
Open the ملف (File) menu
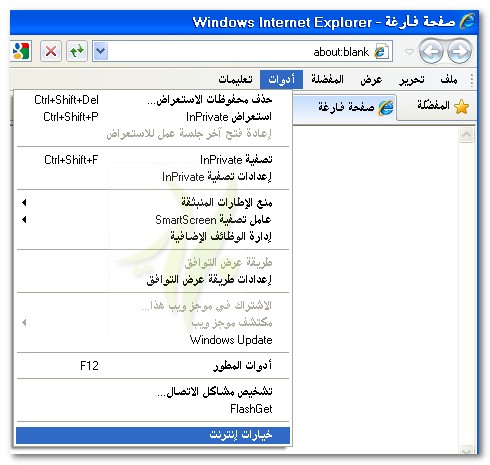(449, 79)
